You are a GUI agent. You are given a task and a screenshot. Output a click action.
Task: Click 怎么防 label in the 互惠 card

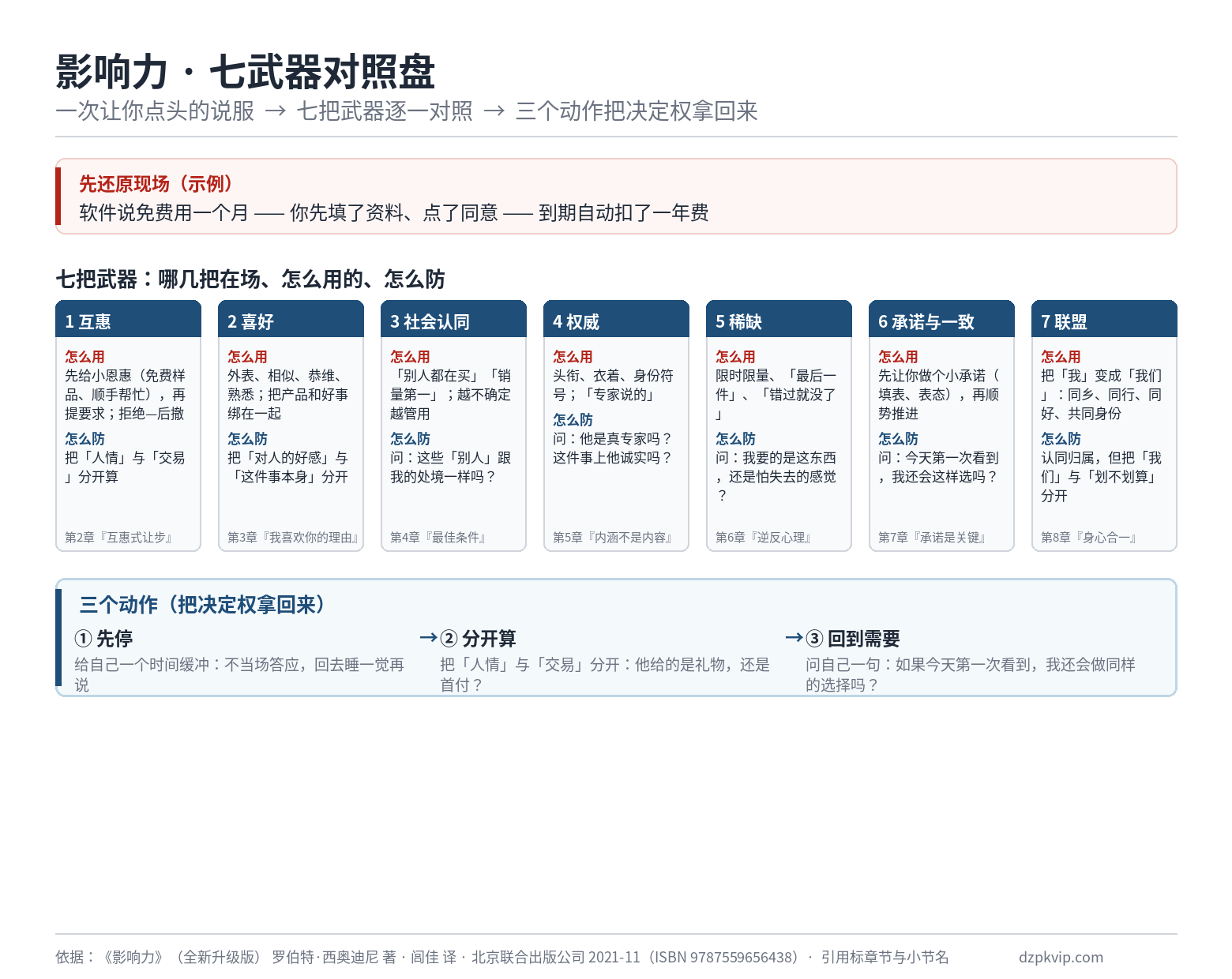coord(85,439)
